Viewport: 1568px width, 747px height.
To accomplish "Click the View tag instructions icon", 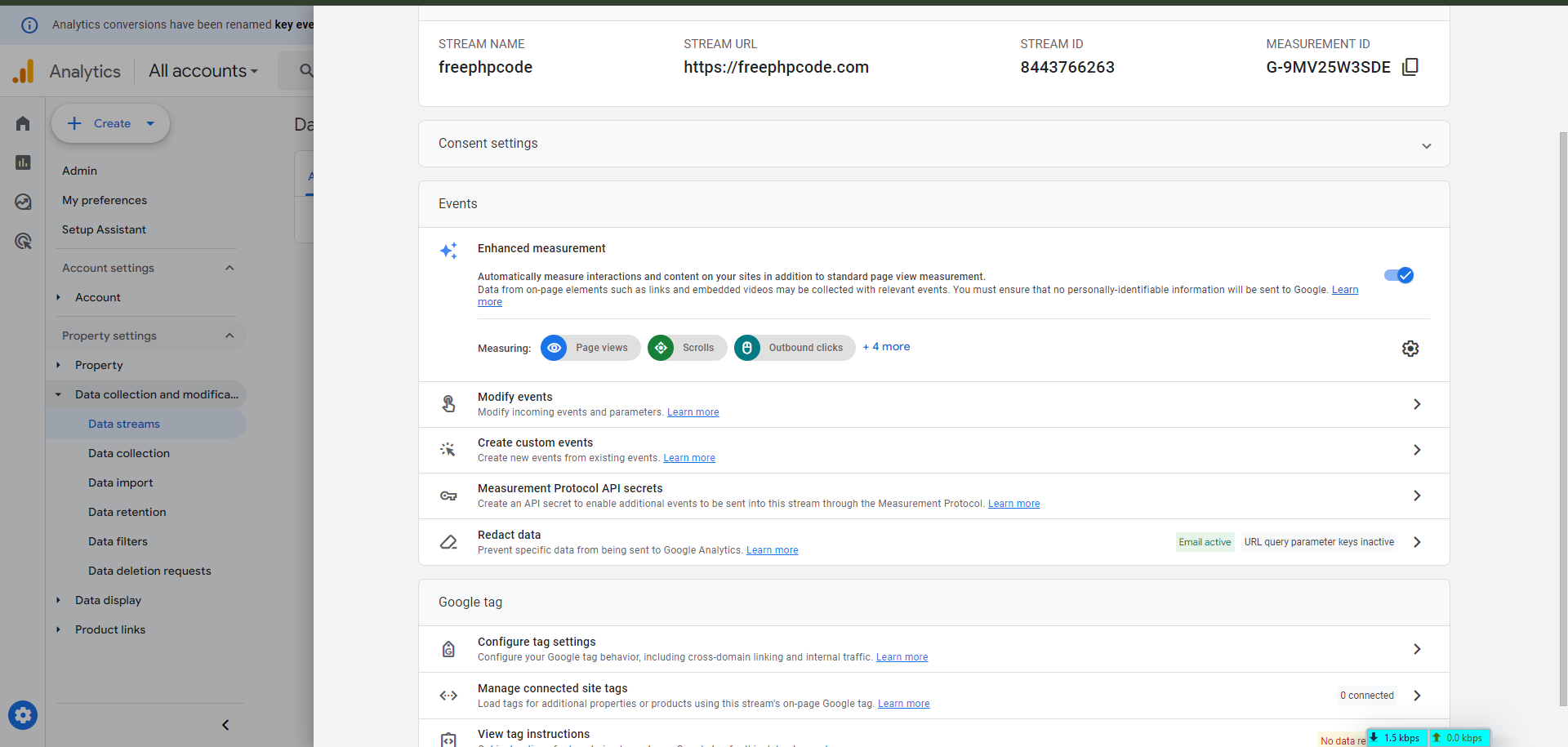I will pos(448,739).
